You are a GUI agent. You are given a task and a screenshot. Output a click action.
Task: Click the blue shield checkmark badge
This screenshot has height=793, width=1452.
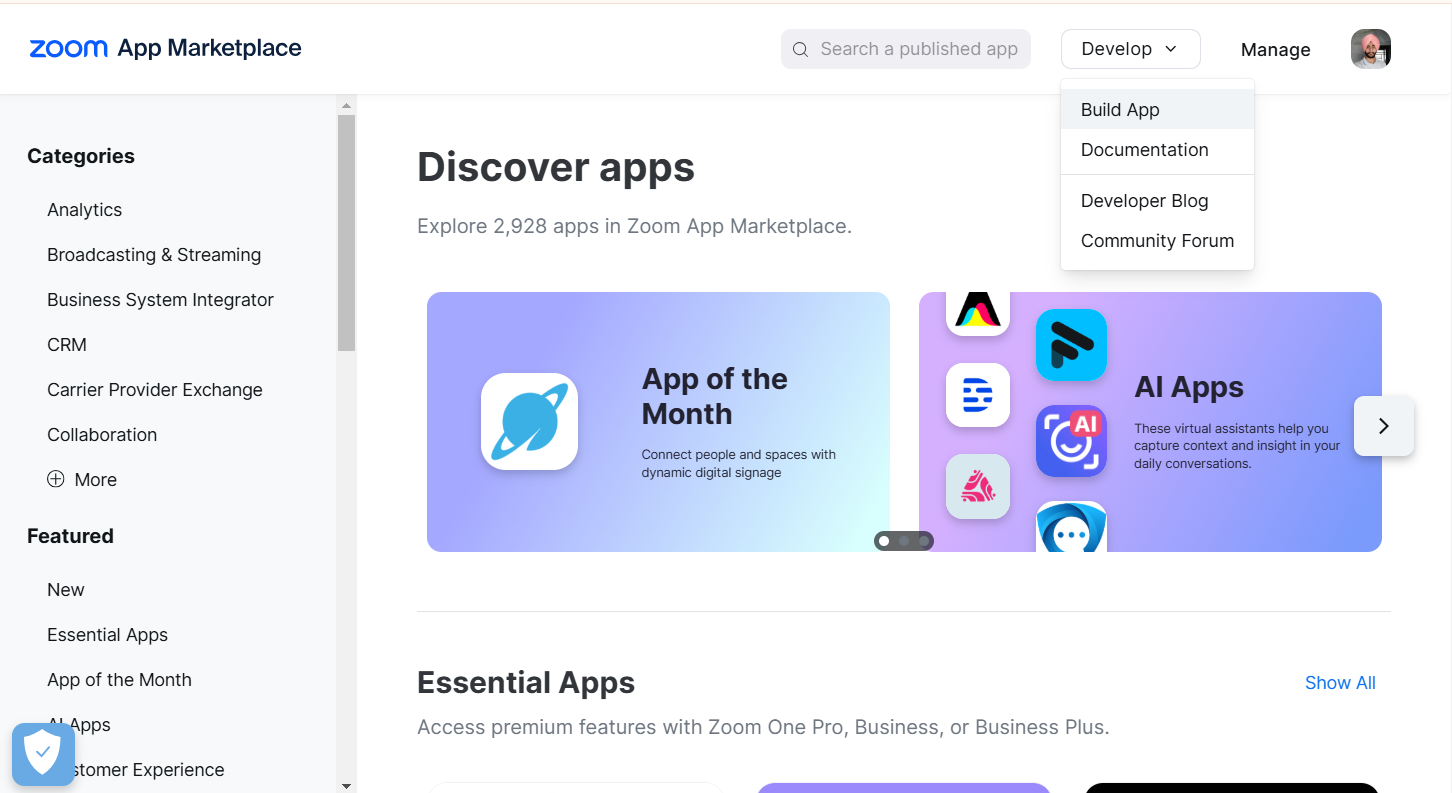pos(43,754)
